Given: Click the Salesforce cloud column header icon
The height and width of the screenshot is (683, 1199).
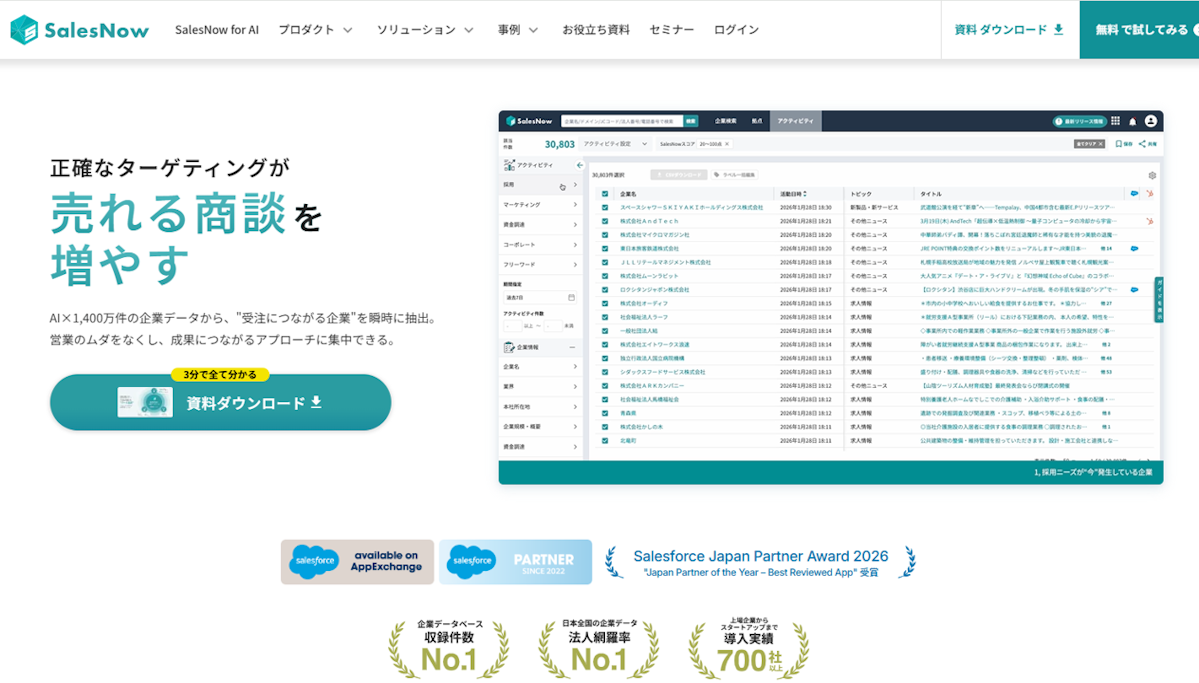Looking at the screenshot, I should point(1134,194).
